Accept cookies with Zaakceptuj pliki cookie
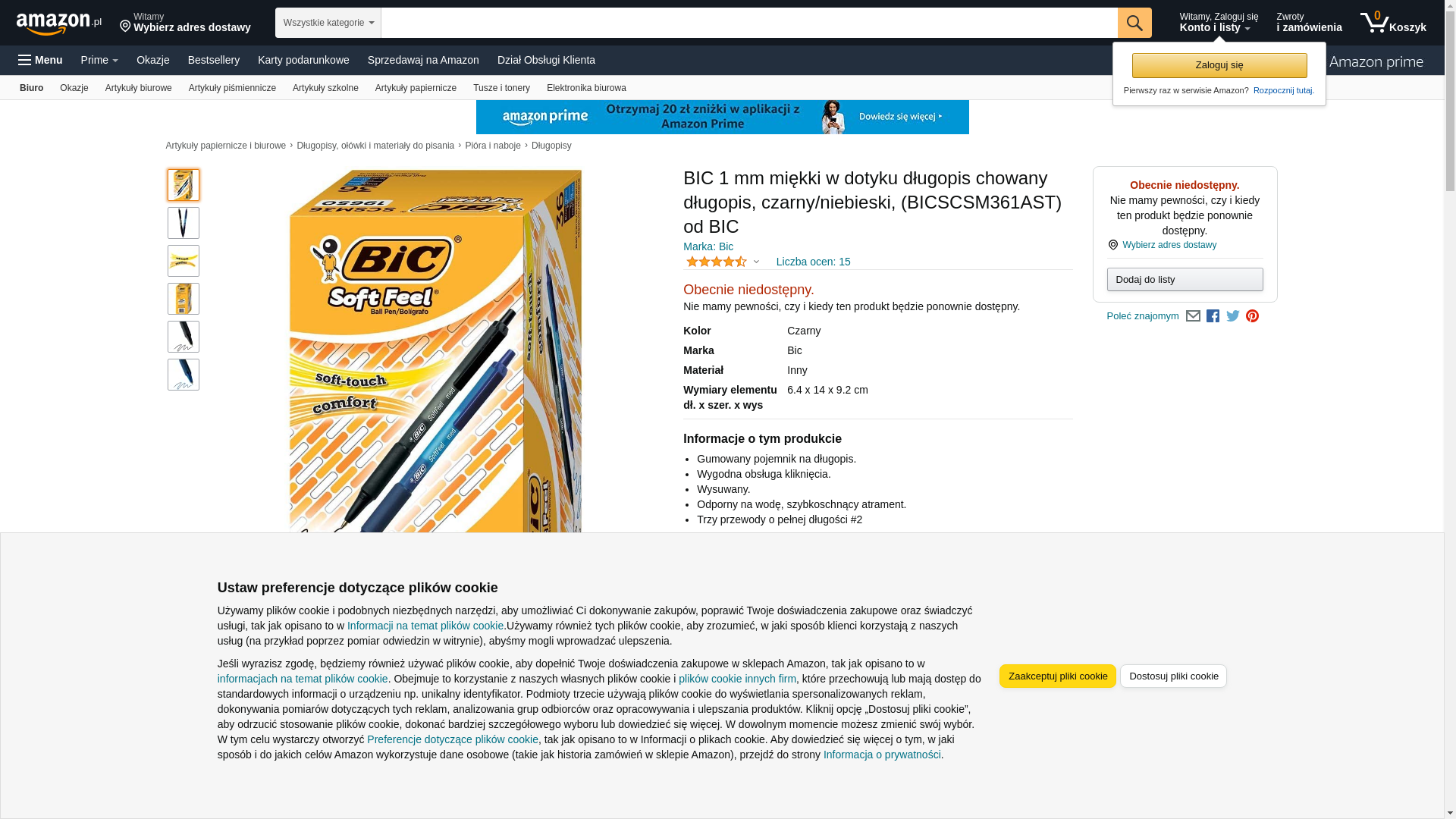The image size is (1456, 819). 1057,676
